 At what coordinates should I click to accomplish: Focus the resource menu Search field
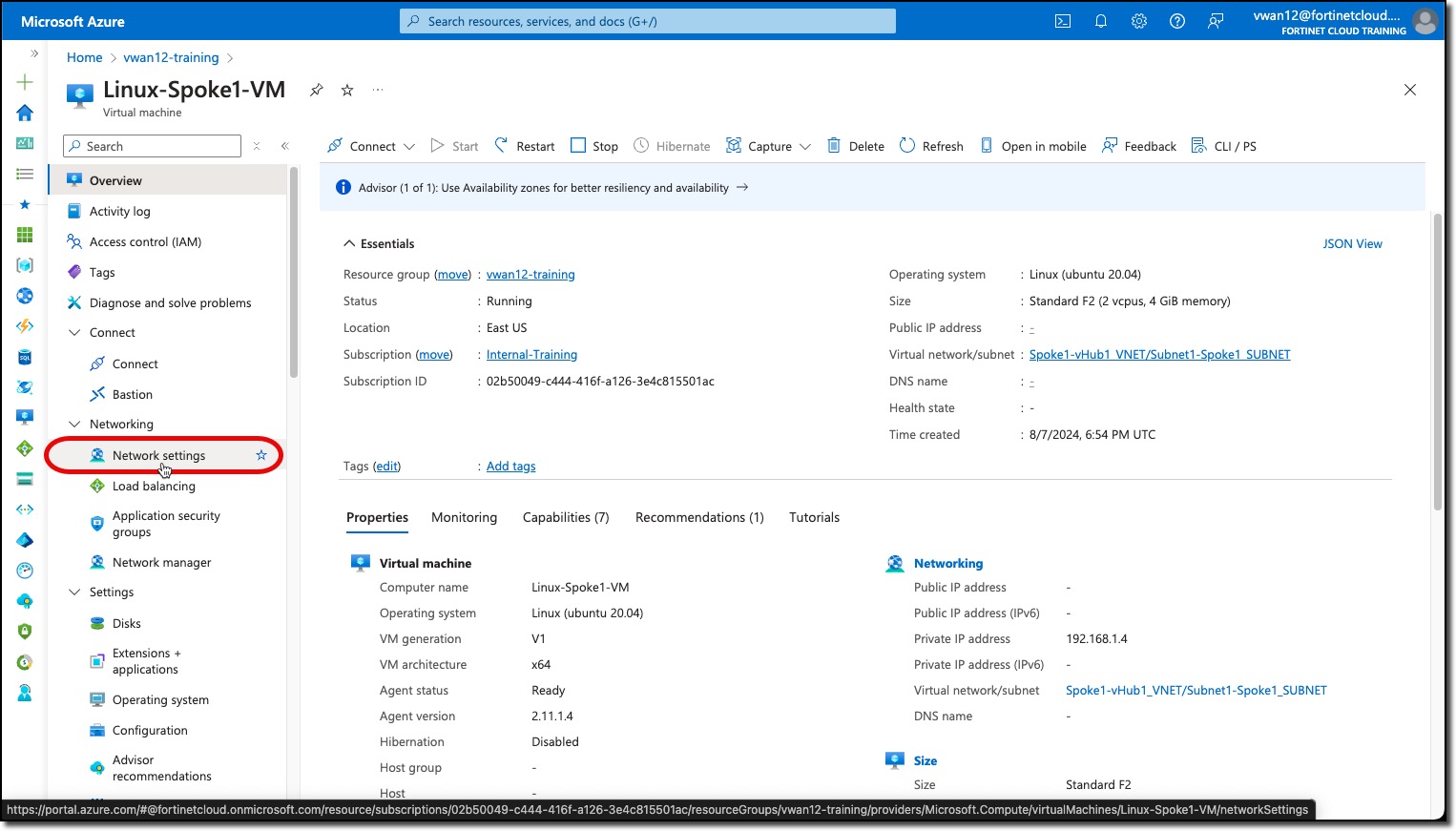pos(152,146)
